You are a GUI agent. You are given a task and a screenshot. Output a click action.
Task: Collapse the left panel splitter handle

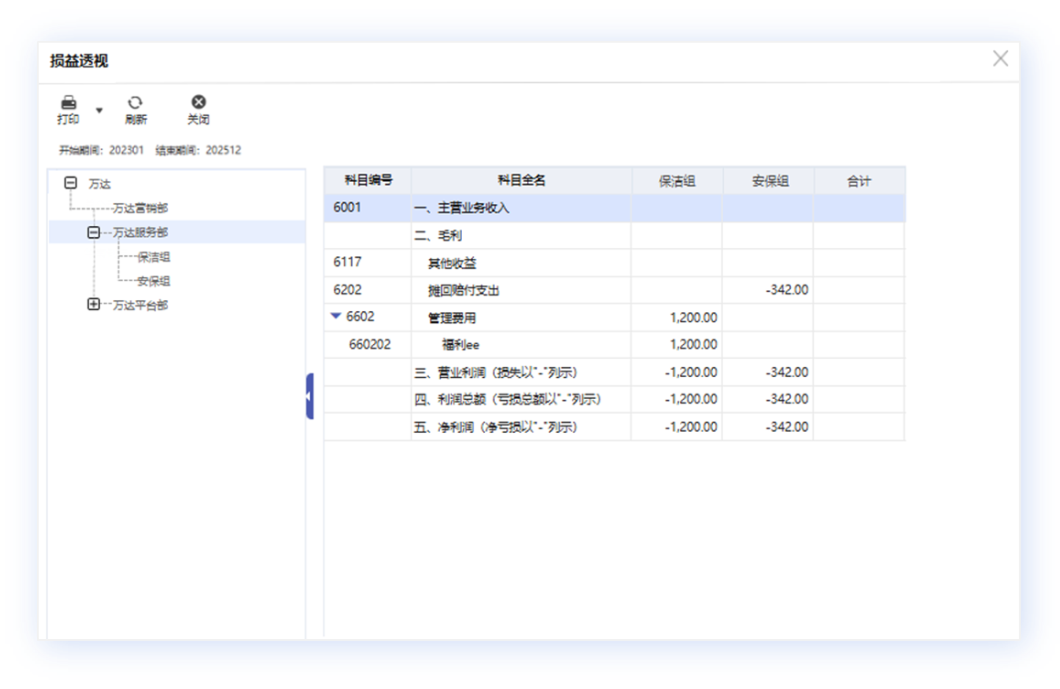[x=310, y=396]
